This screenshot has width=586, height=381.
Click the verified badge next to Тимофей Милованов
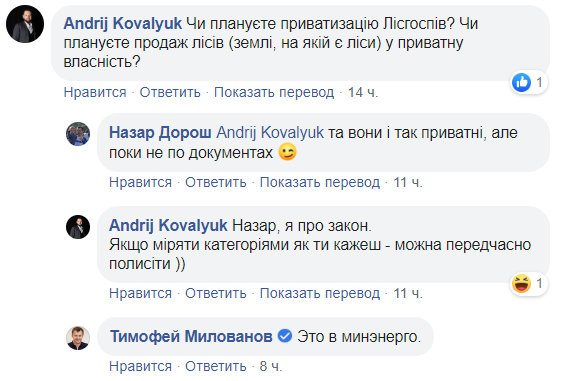(285, 336)
